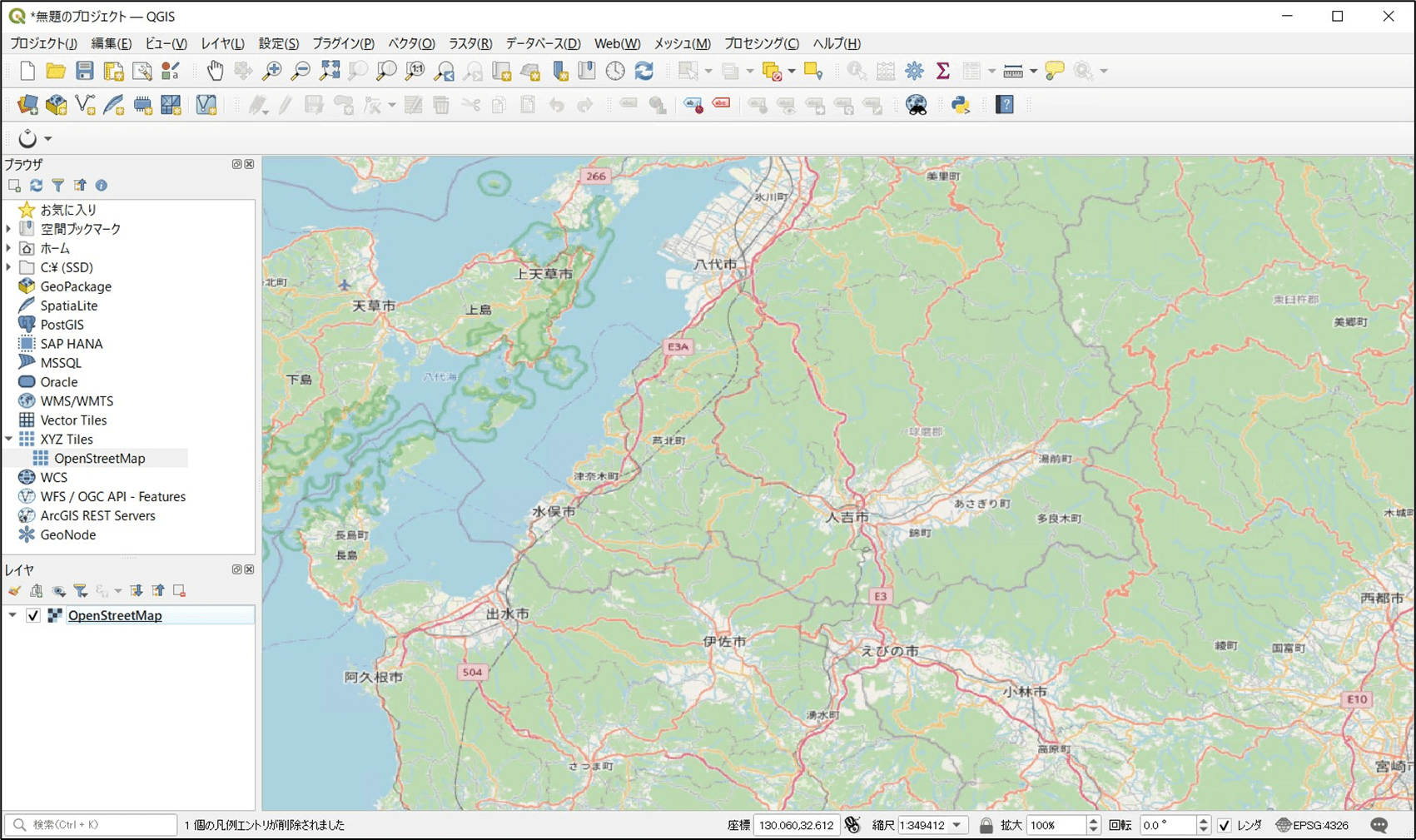Open a project with the yellow folder icon
The width and height of the screenshot is (1416, 840).
(56, 71)
